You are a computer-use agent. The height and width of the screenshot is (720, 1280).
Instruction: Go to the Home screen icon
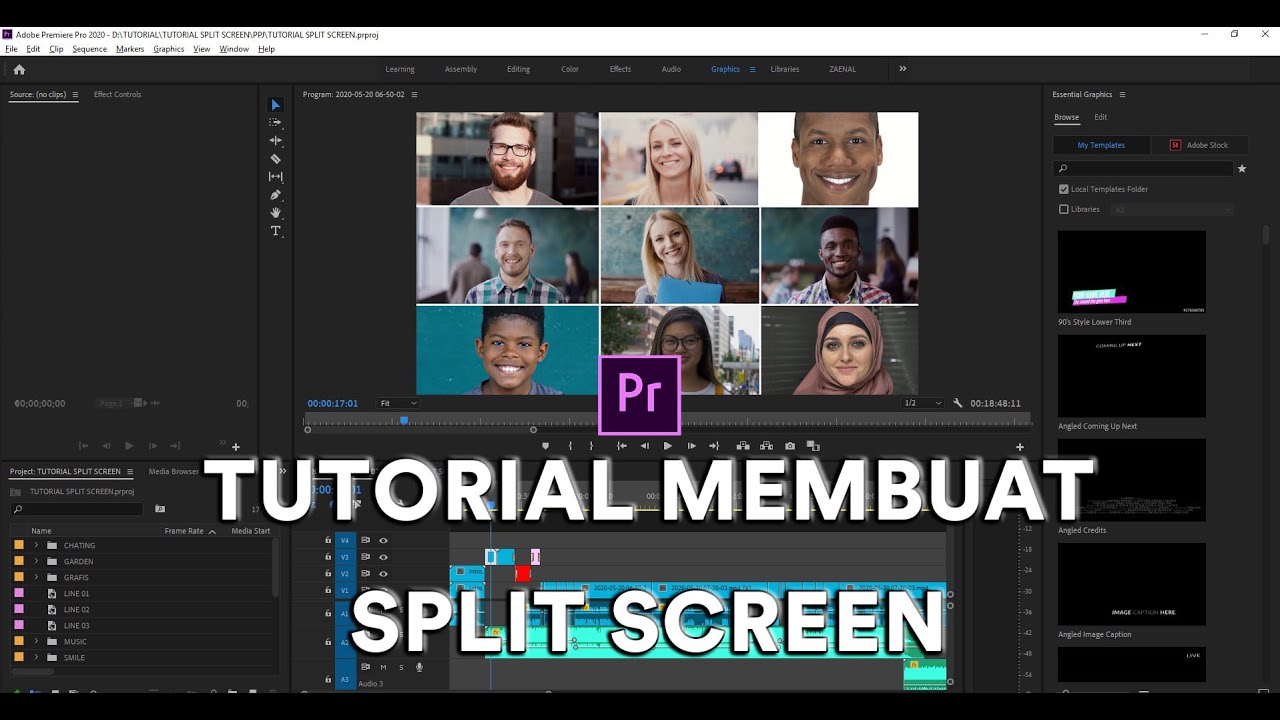pos(19,69)
